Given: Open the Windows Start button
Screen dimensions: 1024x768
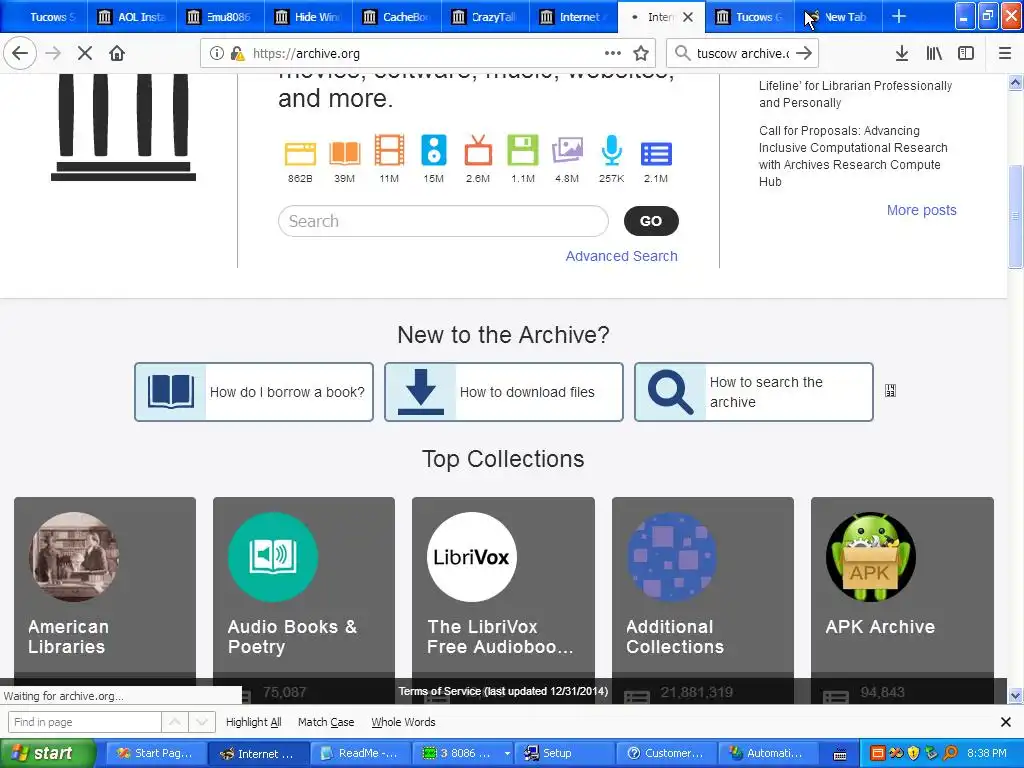Looking at the screenshot, I should 48,753.
